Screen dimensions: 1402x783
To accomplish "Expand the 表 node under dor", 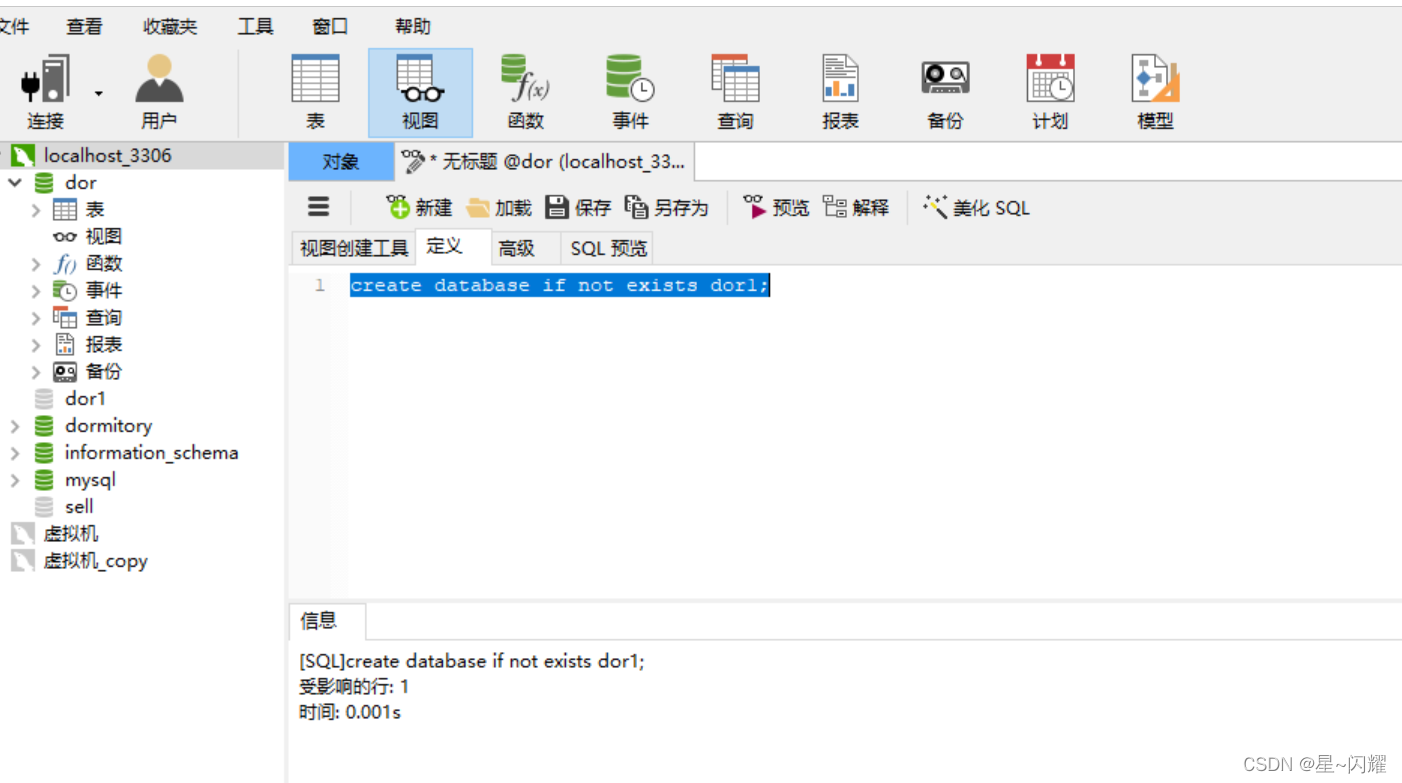I will tap(36, 209).
